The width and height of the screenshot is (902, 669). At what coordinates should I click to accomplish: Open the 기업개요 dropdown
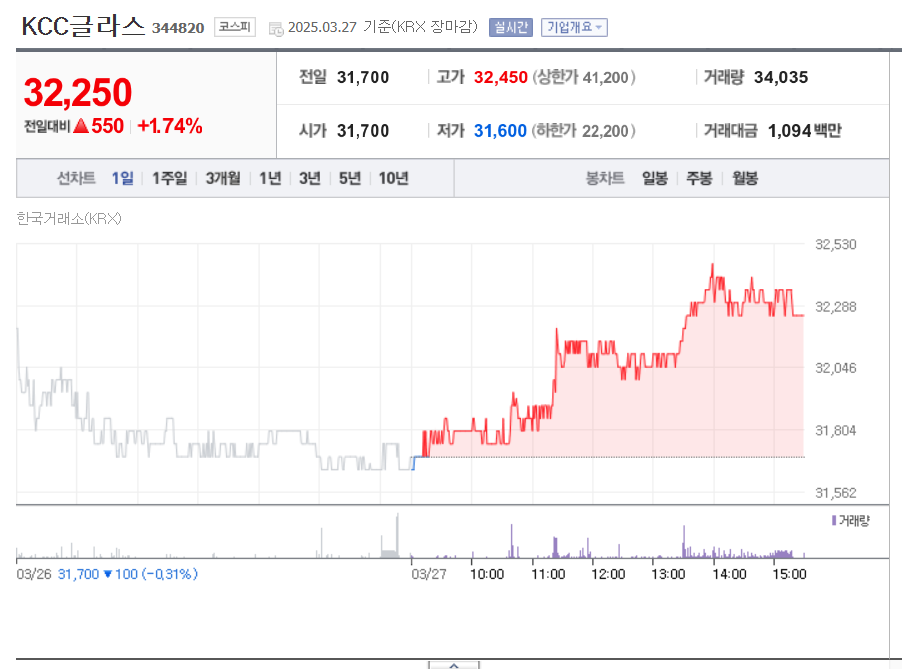pos(574,27)
